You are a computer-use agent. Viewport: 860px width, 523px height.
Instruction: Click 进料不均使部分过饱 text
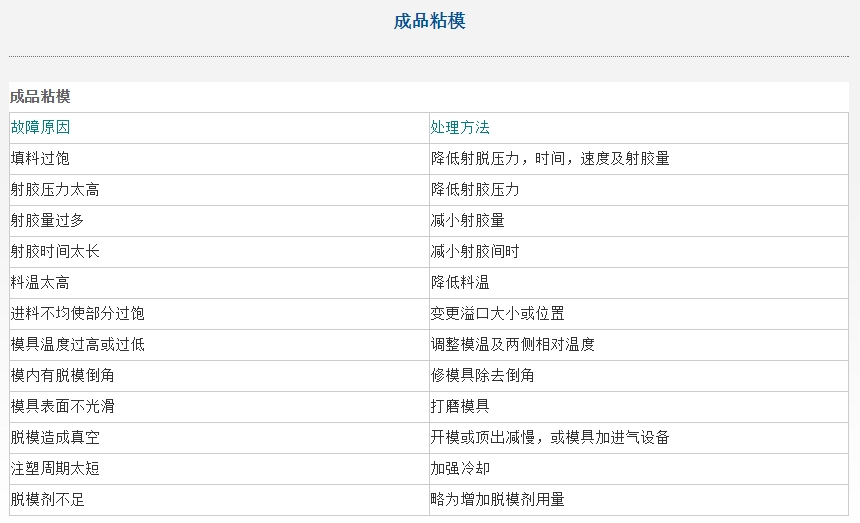click(77, 314)
